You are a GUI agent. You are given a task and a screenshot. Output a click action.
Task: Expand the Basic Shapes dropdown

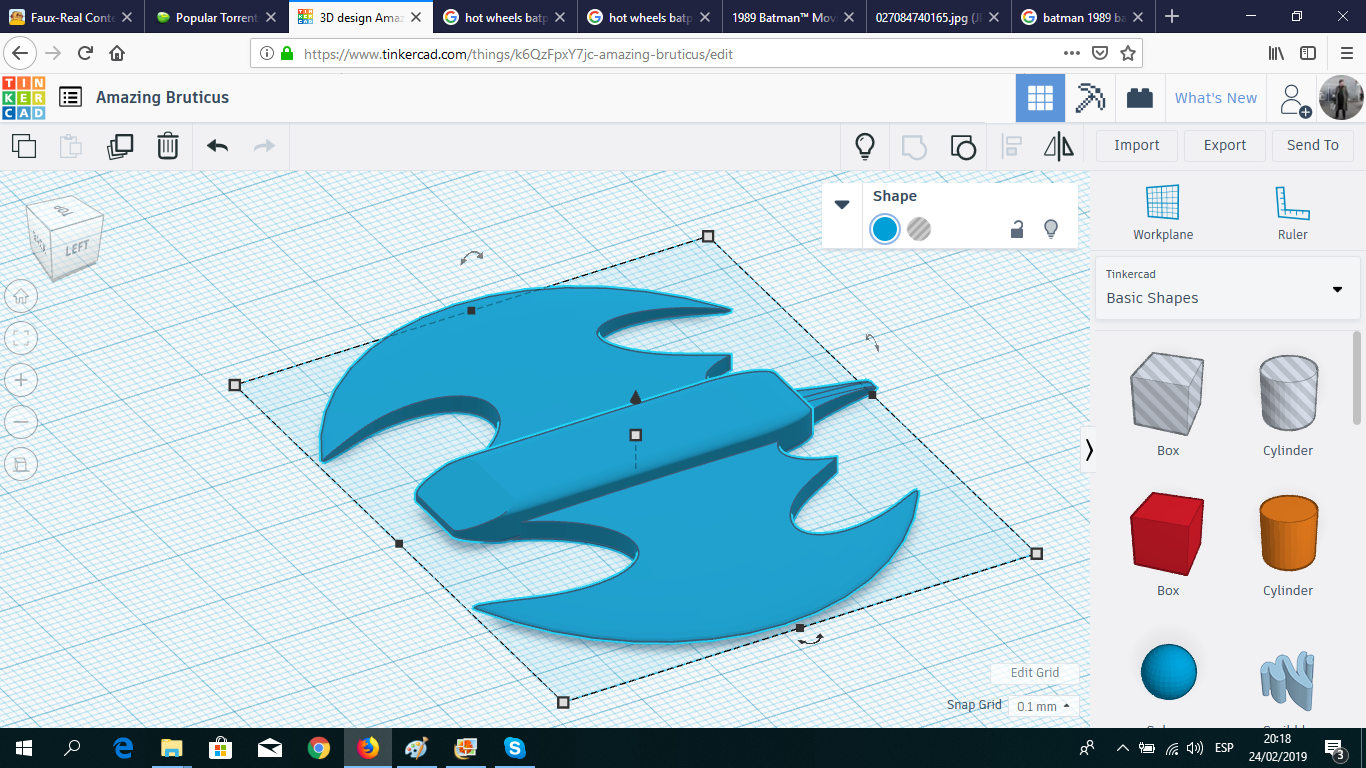[1337, 289]
